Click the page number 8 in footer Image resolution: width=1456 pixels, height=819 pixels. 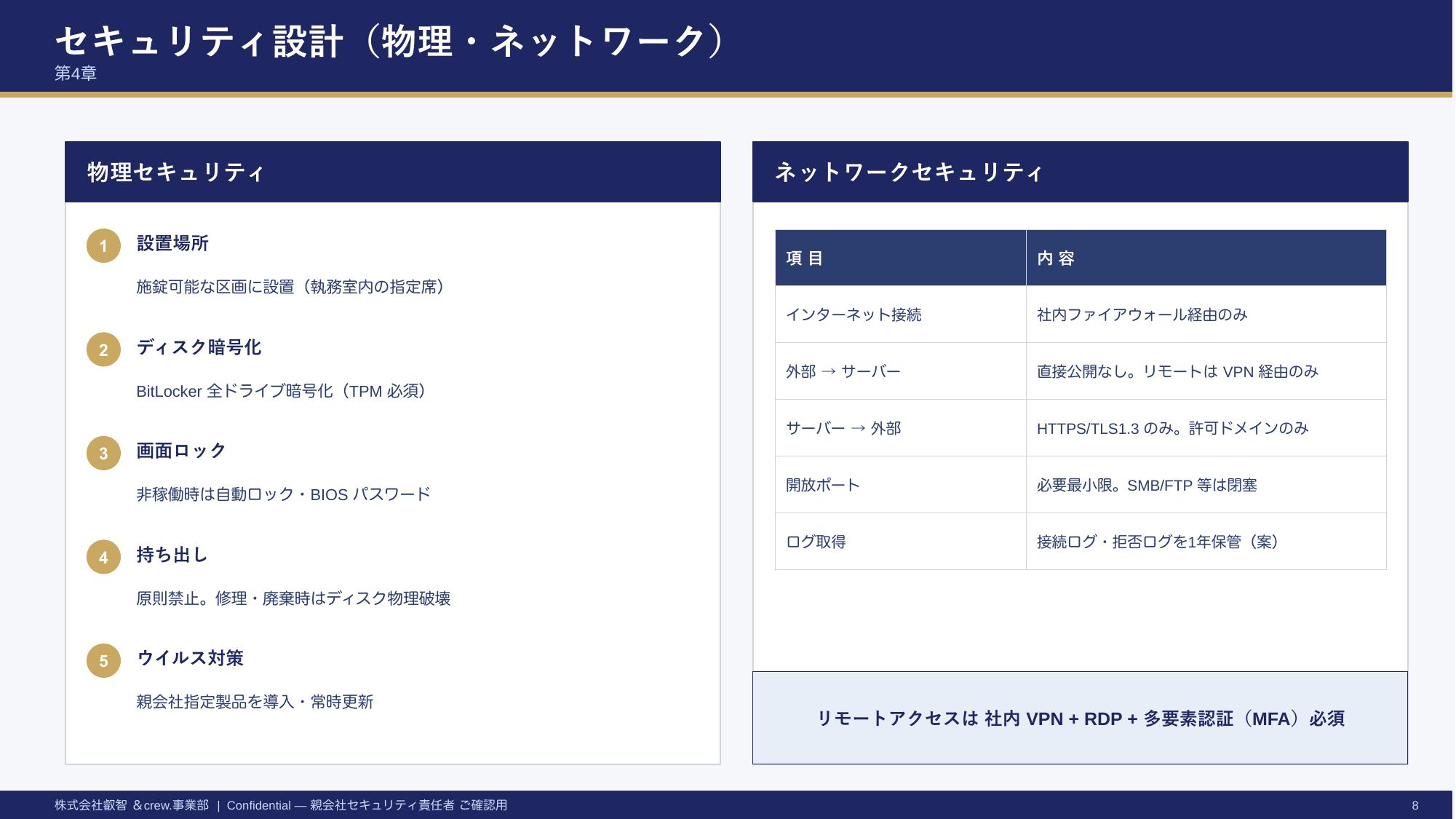click(x=1415, y=805)
